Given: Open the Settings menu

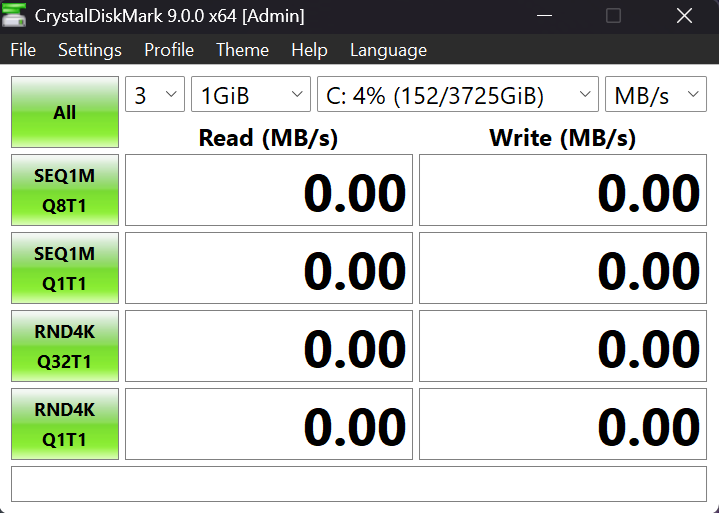Looking at the screenshot, I should click(90, 50).
